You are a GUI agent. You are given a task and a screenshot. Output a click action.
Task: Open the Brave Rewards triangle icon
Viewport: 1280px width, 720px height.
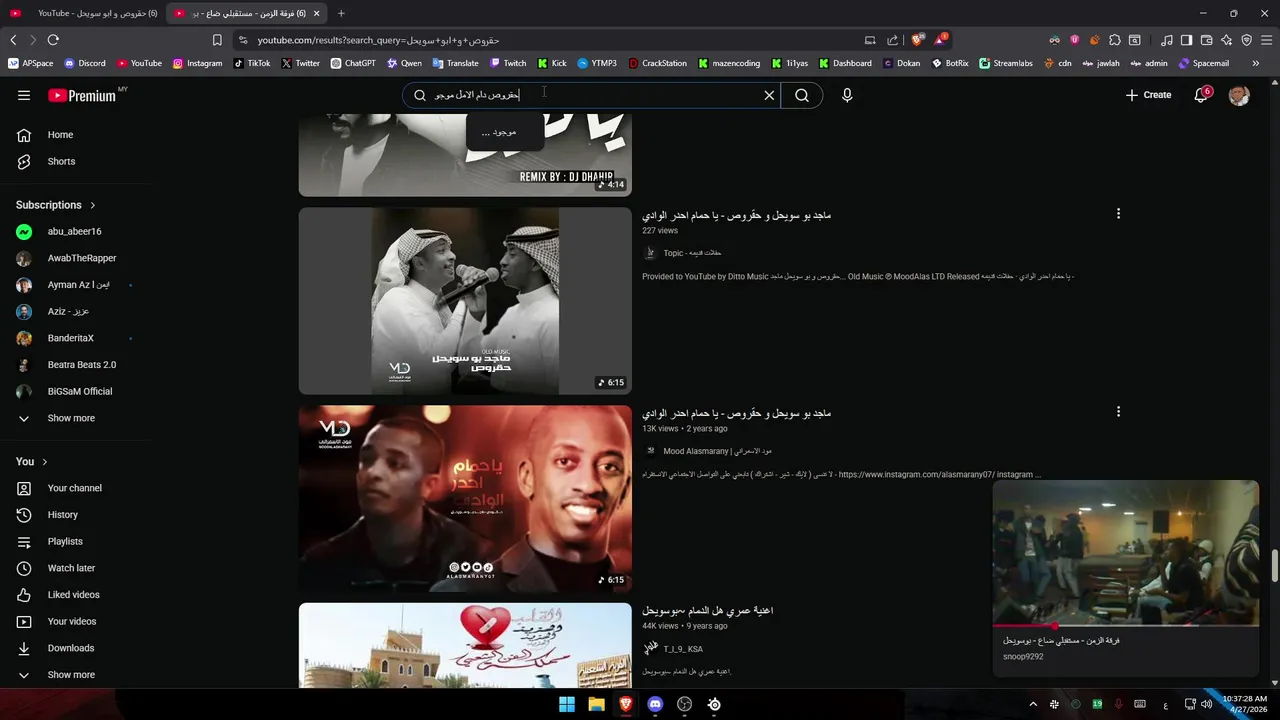941,40
